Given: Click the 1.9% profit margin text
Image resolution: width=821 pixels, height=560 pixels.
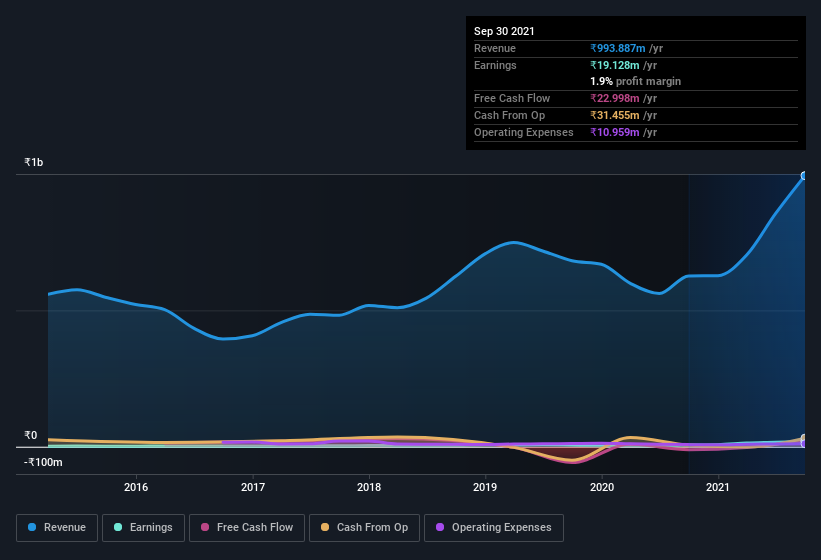Looking at the screenshot, I should click(x=636, y=81).
